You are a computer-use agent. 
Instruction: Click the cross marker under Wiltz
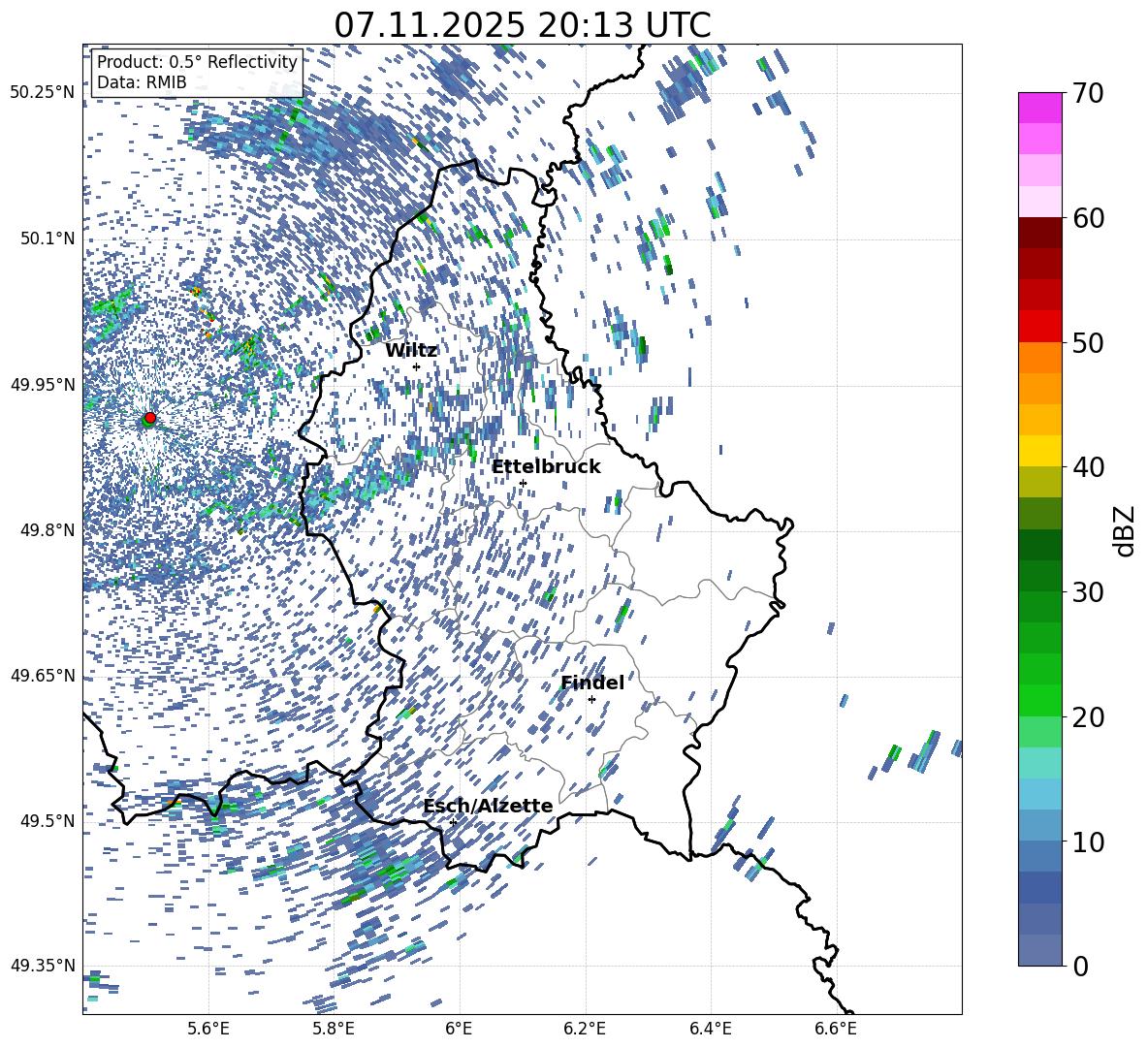click(x=417, y=366)
